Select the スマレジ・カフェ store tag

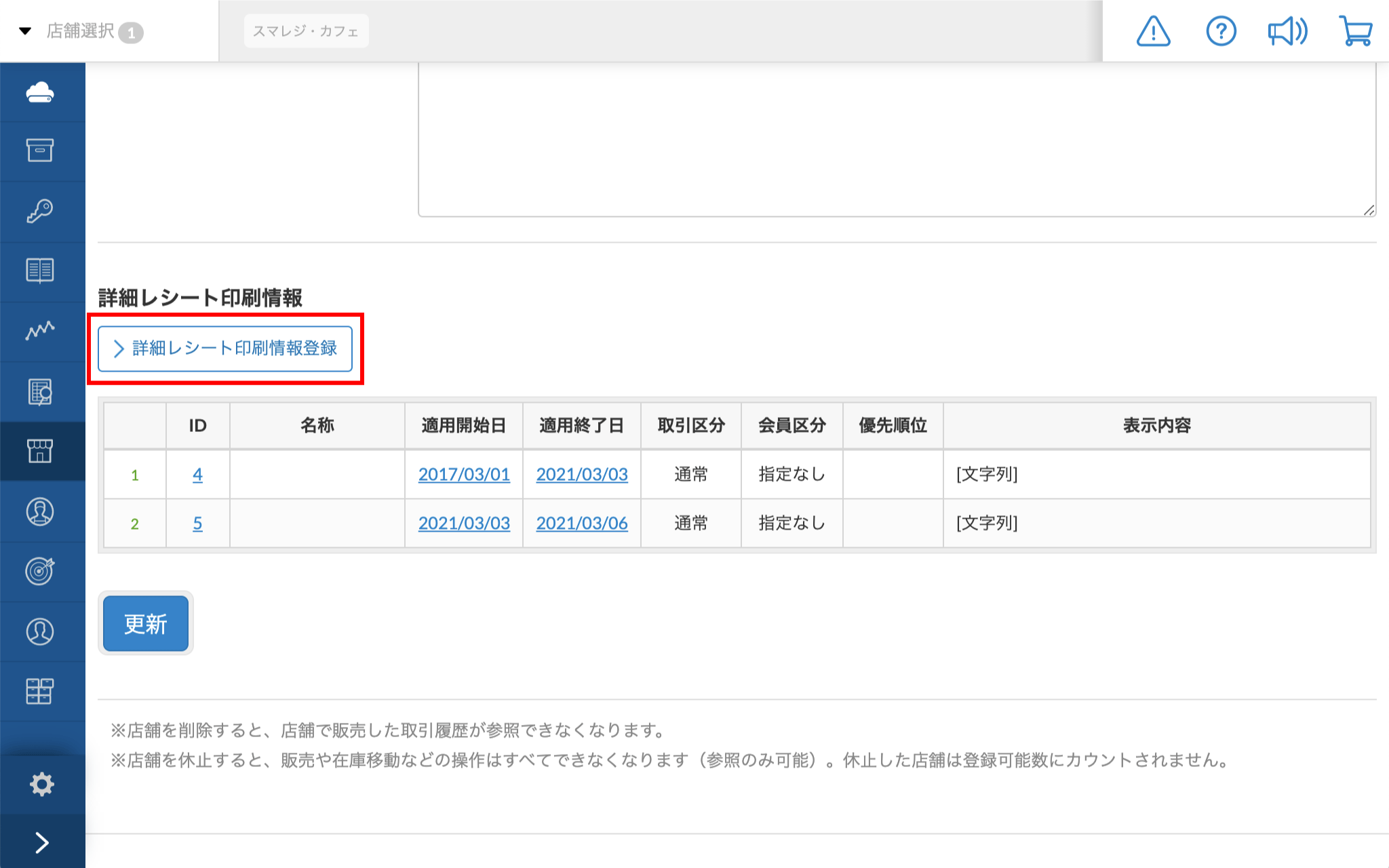click(x=306, y=31)
